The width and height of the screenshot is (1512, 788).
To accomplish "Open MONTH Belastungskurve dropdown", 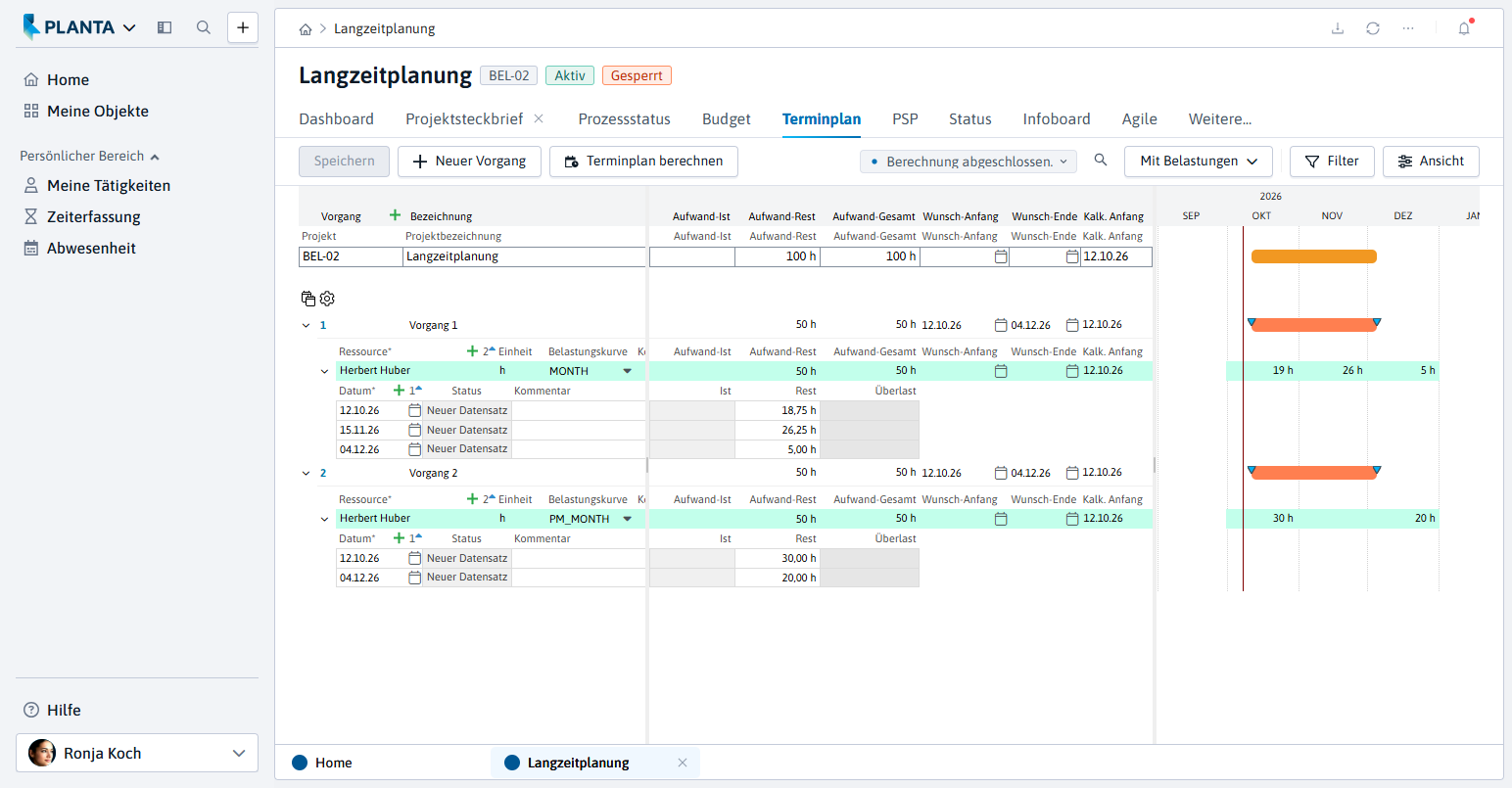I will 628,371.
